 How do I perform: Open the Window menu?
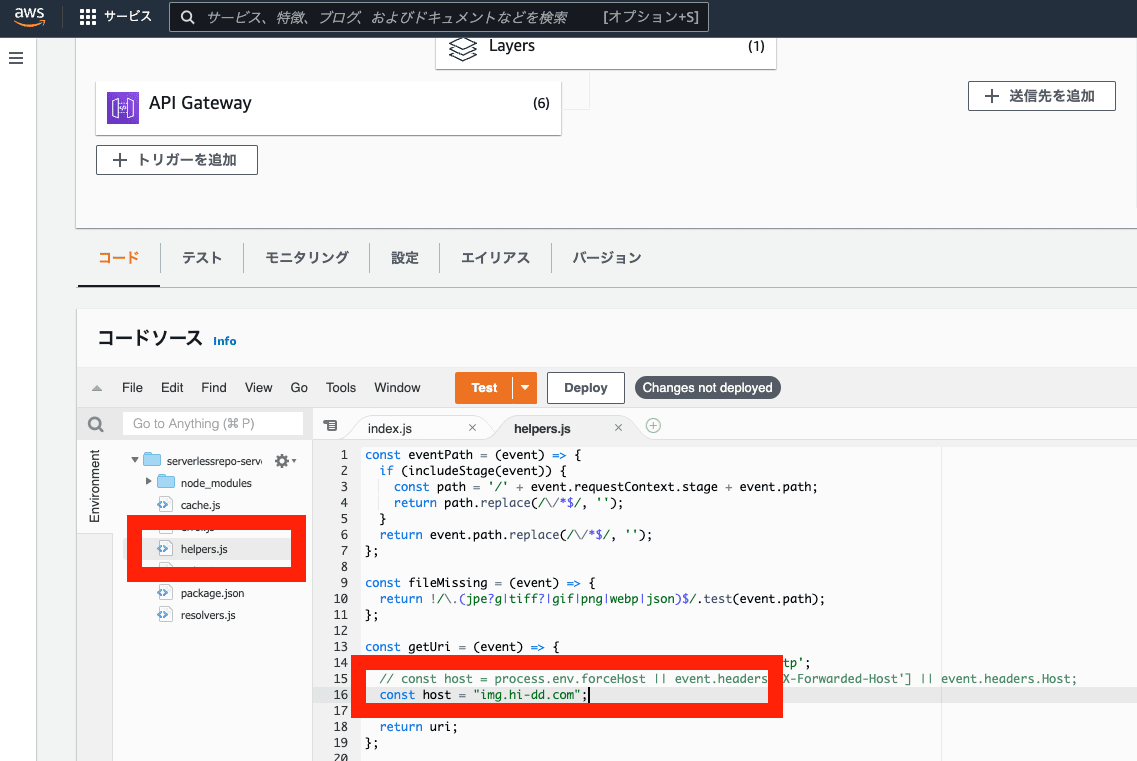point(397,388)
